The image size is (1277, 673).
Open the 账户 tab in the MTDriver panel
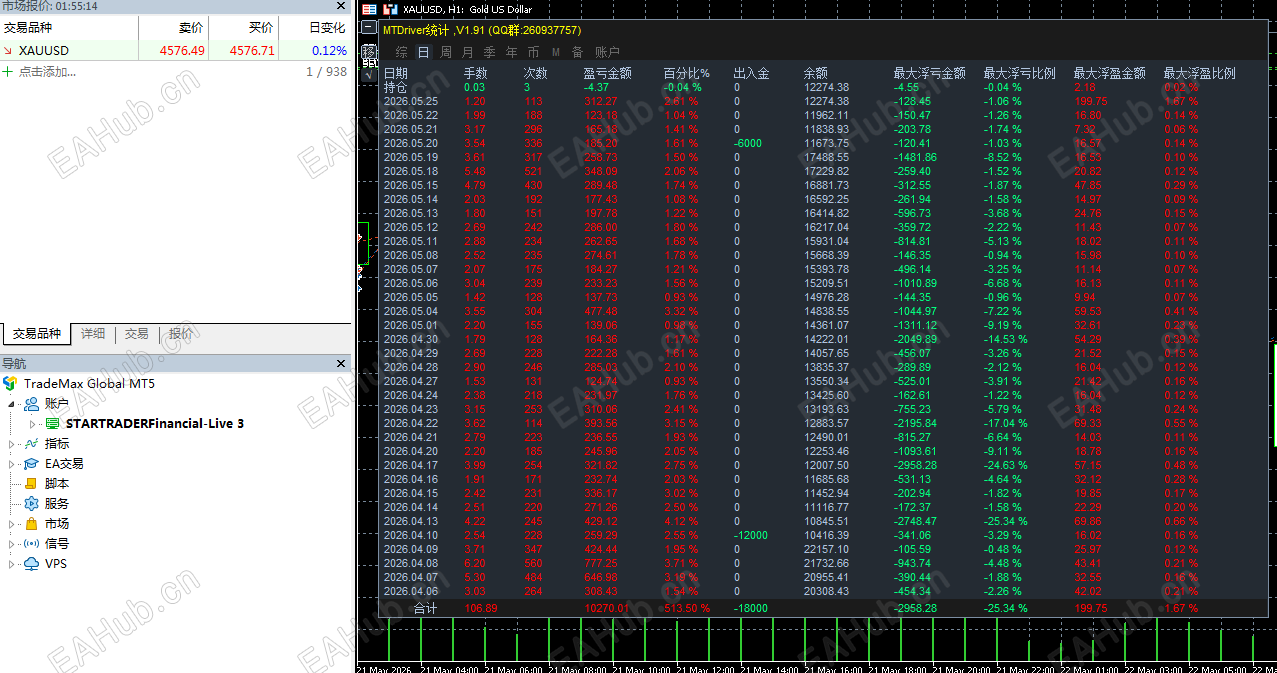(607, 52)
